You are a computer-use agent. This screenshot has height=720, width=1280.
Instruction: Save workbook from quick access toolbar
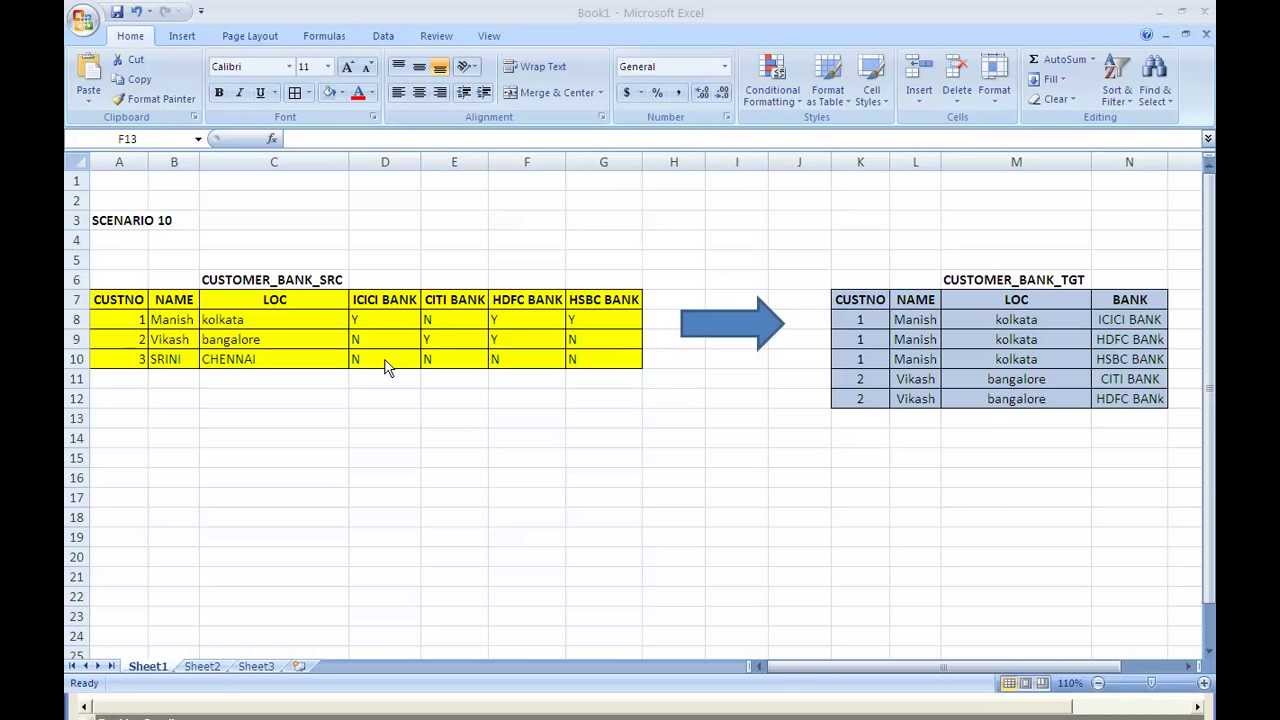tap(117, 12)
